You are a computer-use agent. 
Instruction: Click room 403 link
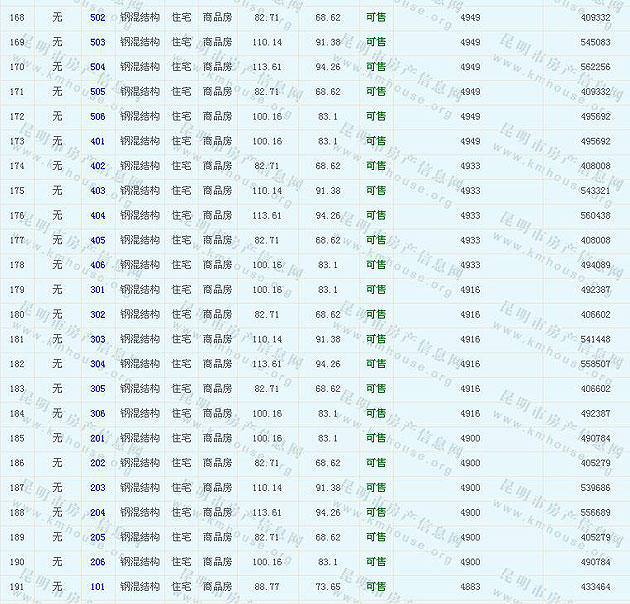(x=97, y=191)
